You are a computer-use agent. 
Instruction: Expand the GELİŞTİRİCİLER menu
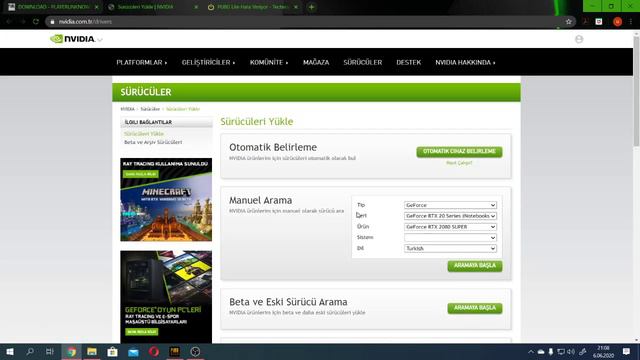coord(208,62)
